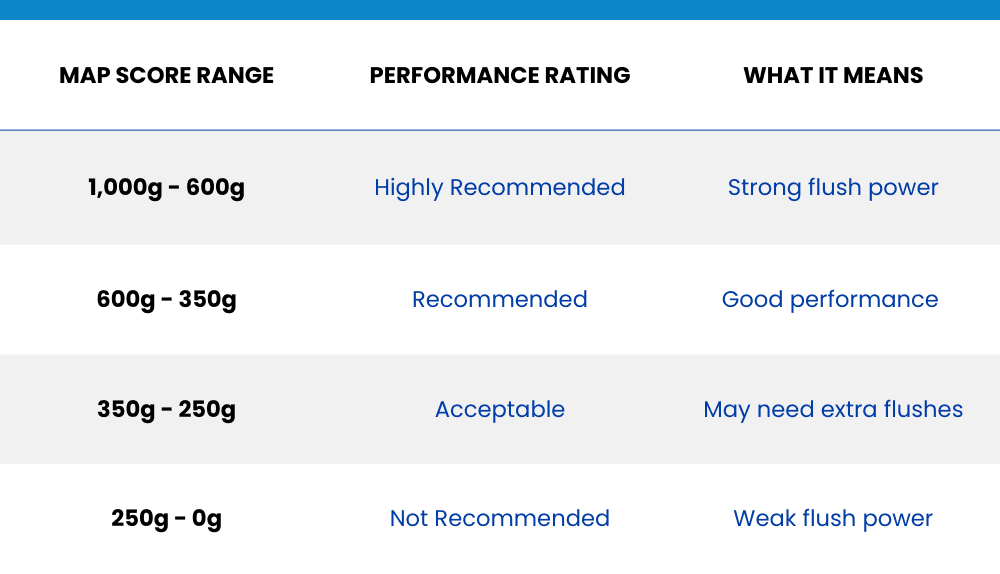Click the blue divider line below headers
Image resolution: width=1000 pixels, height=574 pixels.
[x=500, y=130]
